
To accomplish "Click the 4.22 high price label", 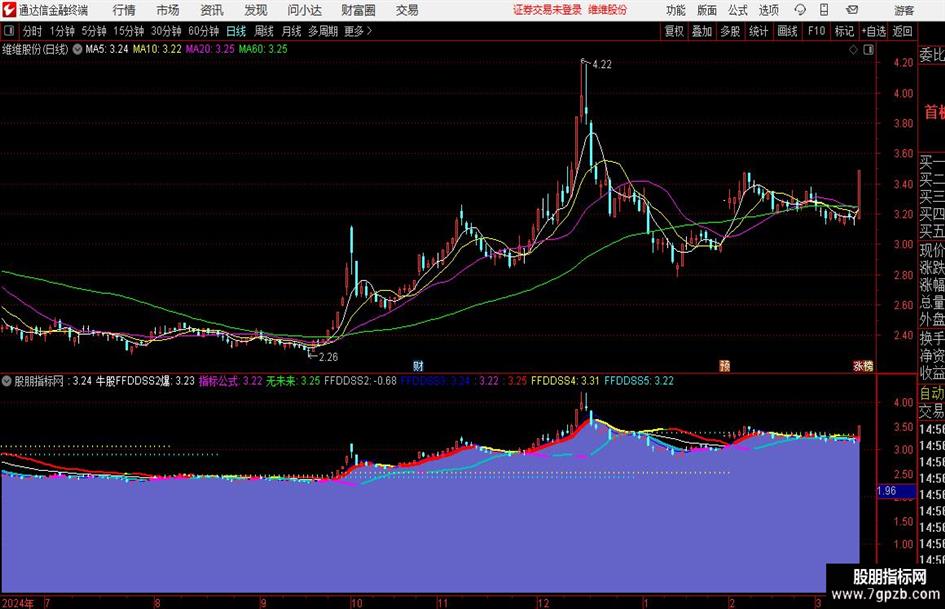I will click(602, 65).
